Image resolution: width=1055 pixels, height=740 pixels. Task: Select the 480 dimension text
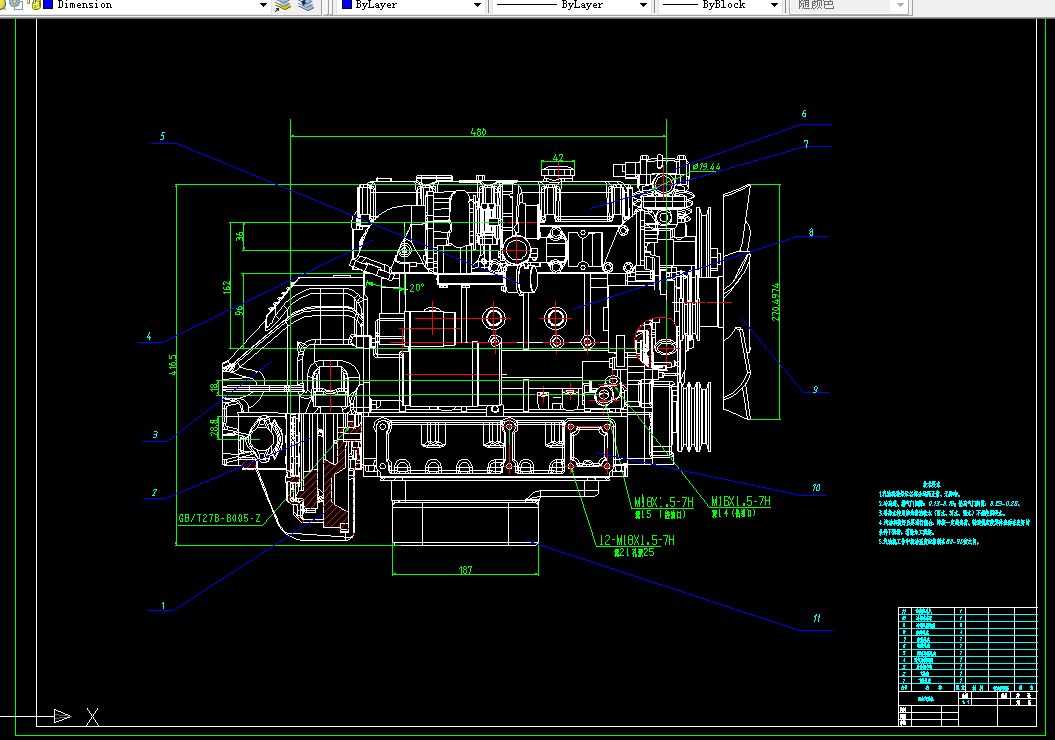click(x=478, y=132)
